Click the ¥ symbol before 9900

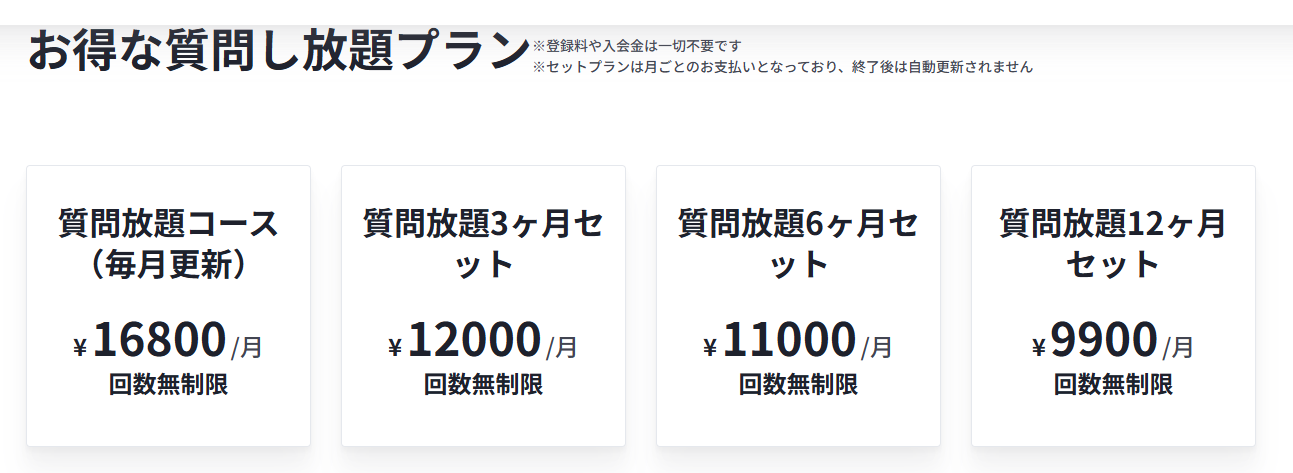point(1039,348)
